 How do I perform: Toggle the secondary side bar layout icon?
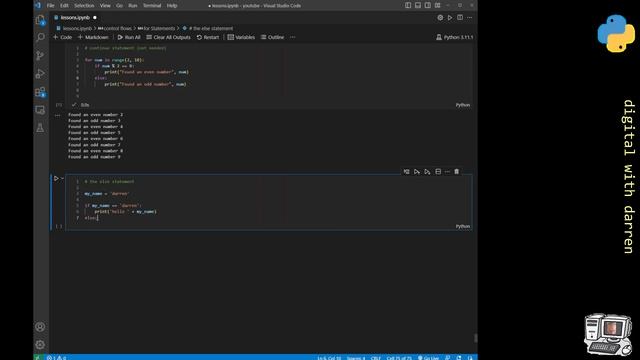point(428,5)
